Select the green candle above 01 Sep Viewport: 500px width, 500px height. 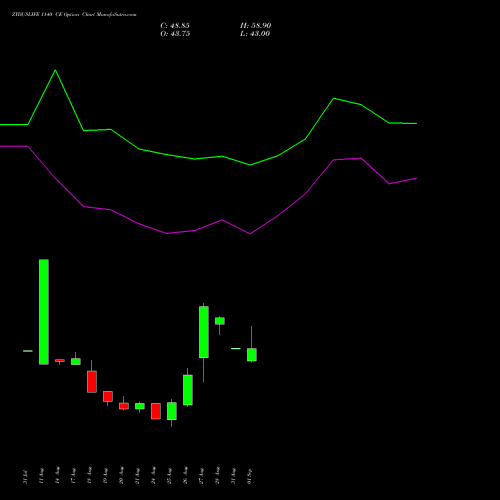tap(252, 355)
